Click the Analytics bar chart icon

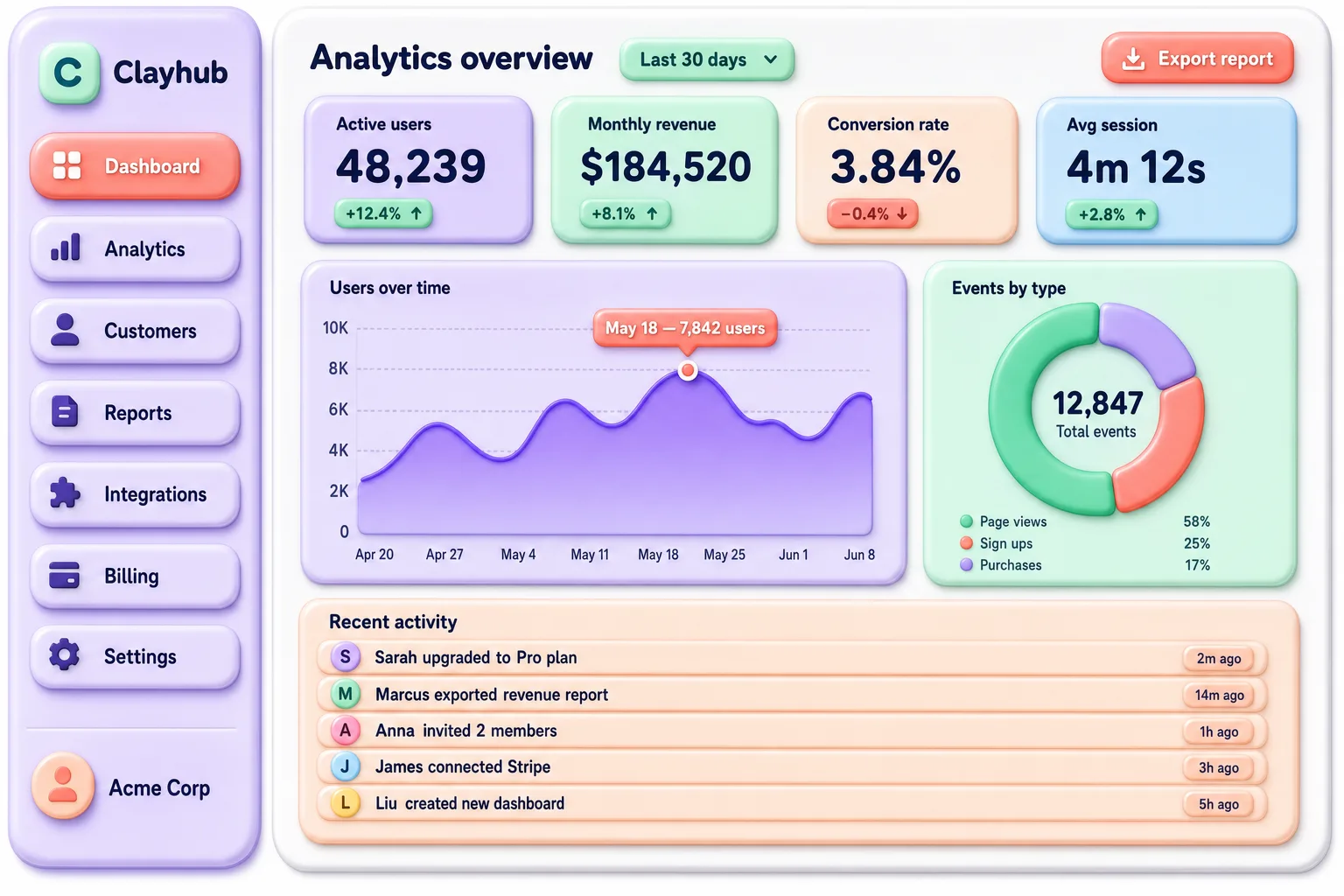[66, 248]
